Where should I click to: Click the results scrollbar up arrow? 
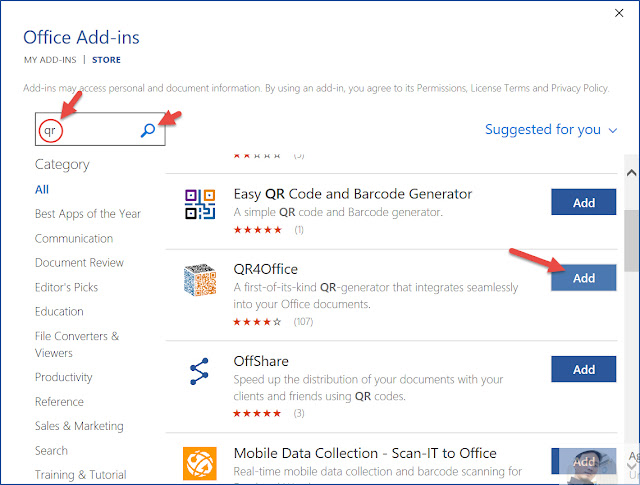coord(631,173)
